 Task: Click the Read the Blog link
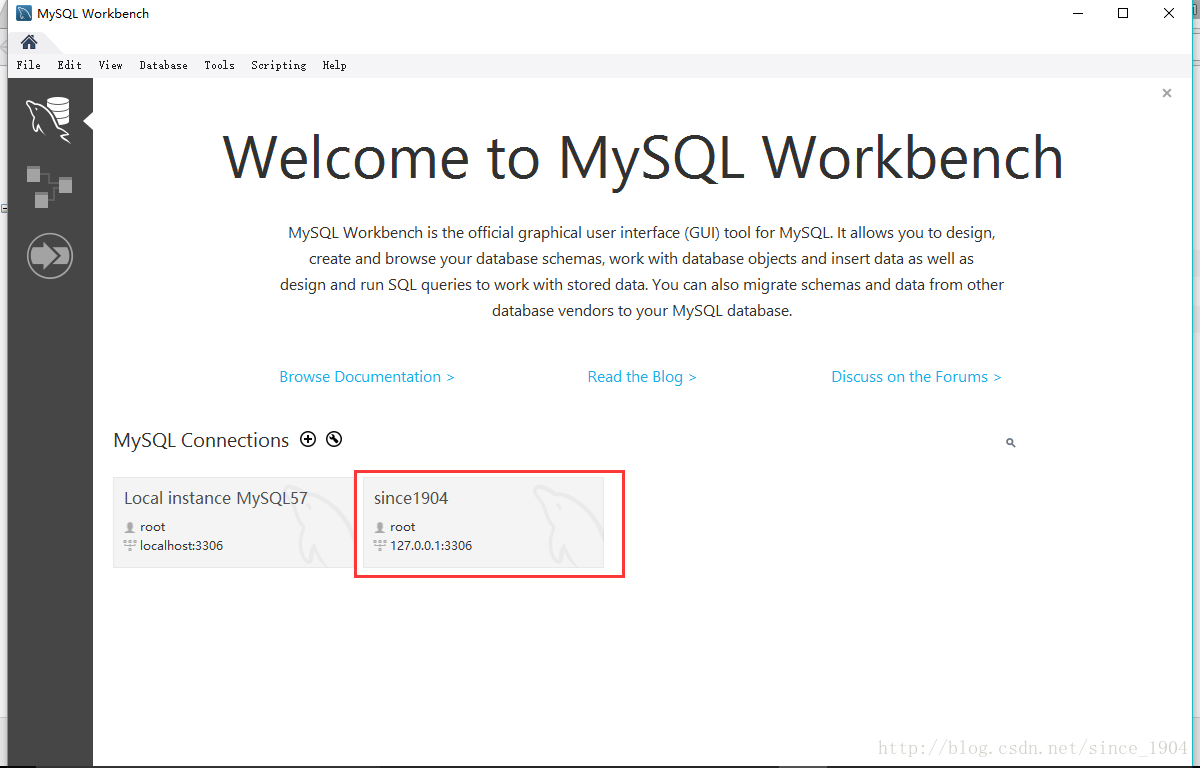[x=642, y=377]
